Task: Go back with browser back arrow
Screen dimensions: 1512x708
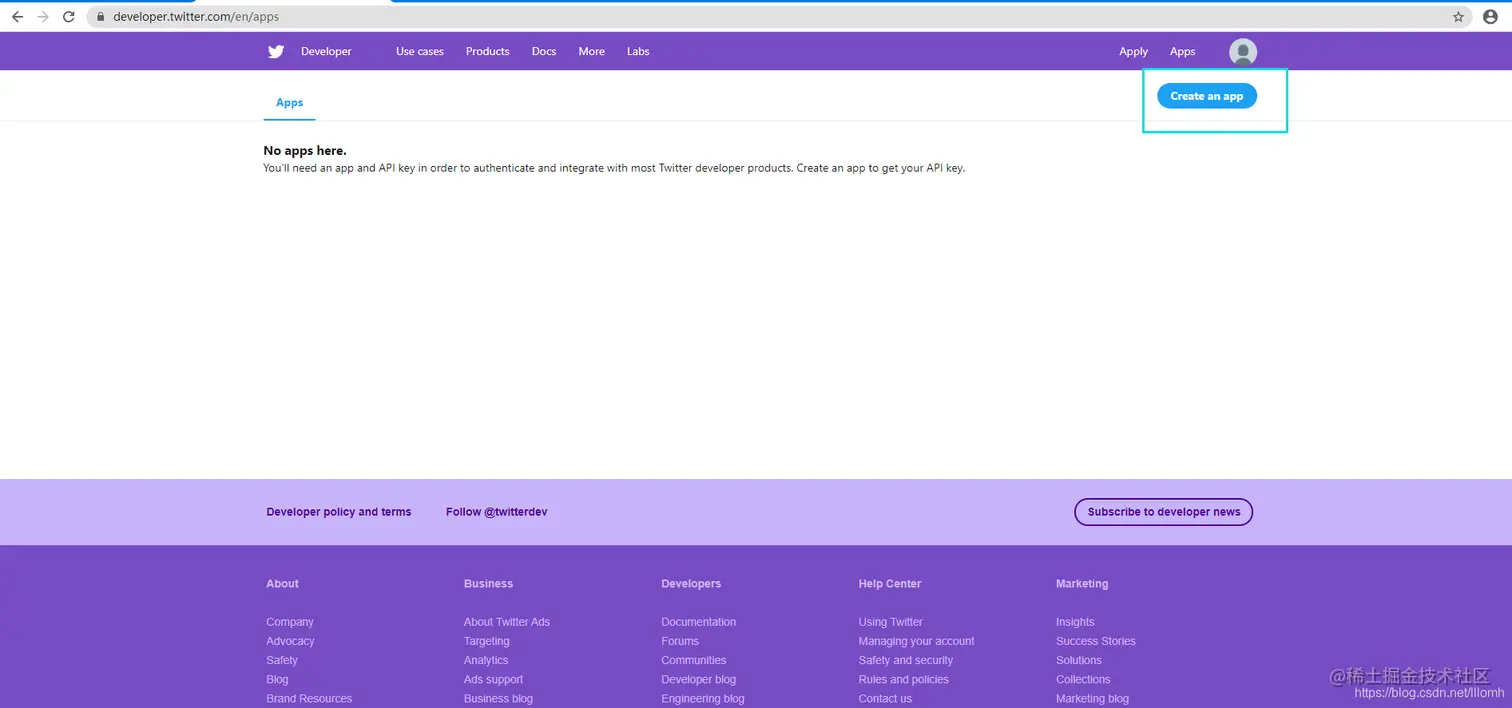Action: coord(17,17)
